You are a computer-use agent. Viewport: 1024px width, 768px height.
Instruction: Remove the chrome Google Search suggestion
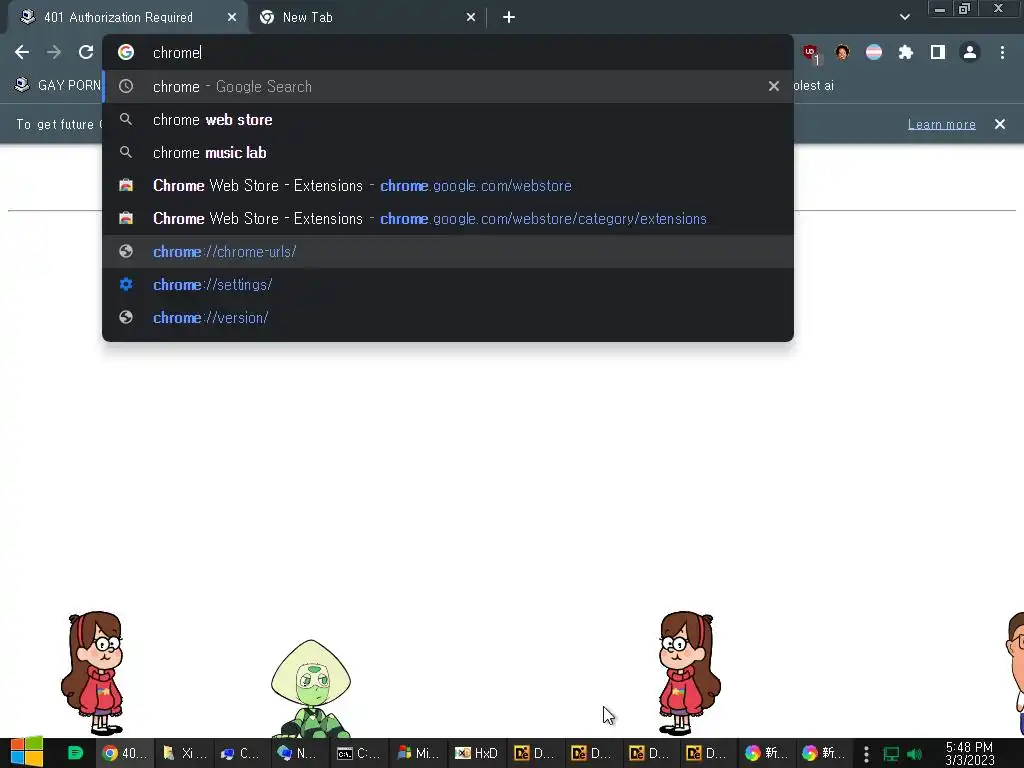[x=774, y=86]
